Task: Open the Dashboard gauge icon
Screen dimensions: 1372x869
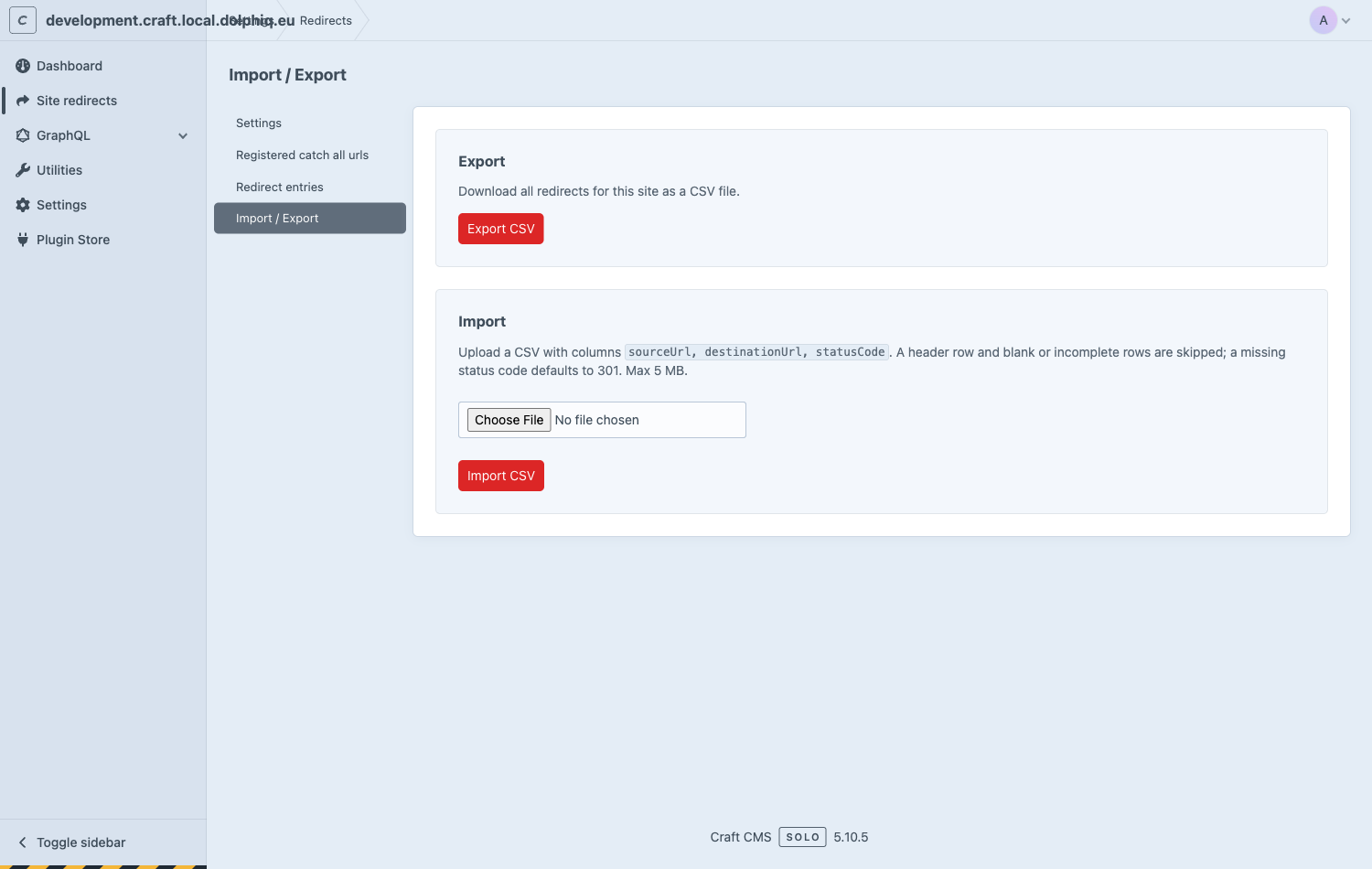Action: [23, 66]
